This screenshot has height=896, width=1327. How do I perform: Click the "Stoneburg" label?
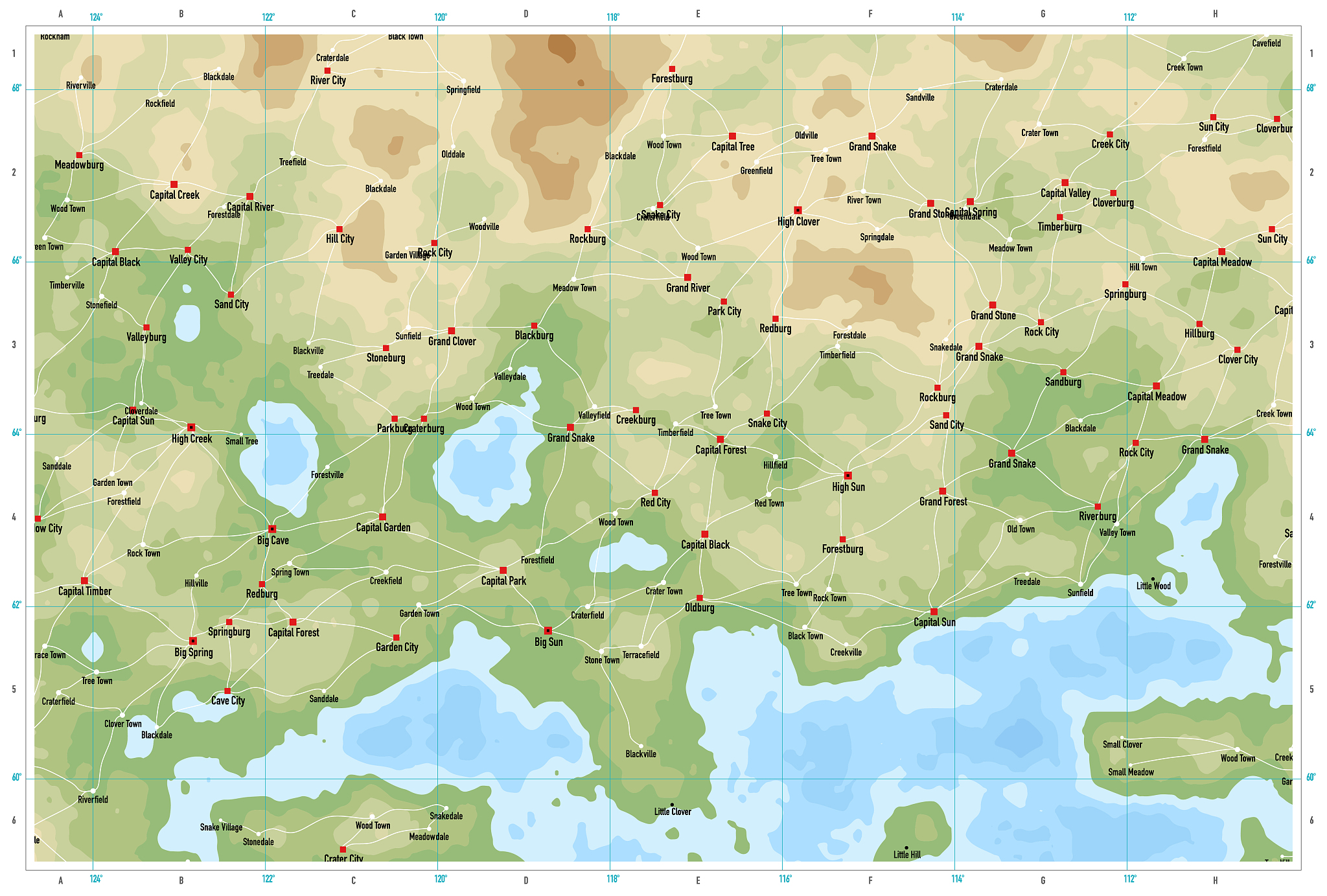tap(386, 358)
